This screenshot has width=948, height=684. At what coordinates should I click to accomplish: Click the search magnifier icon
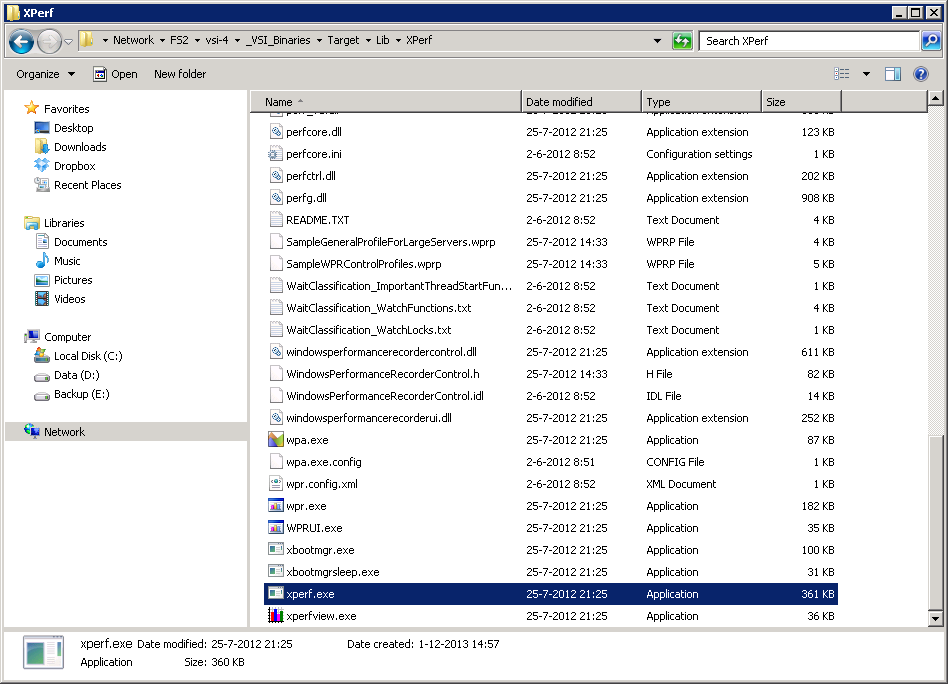tap(930, 41)
